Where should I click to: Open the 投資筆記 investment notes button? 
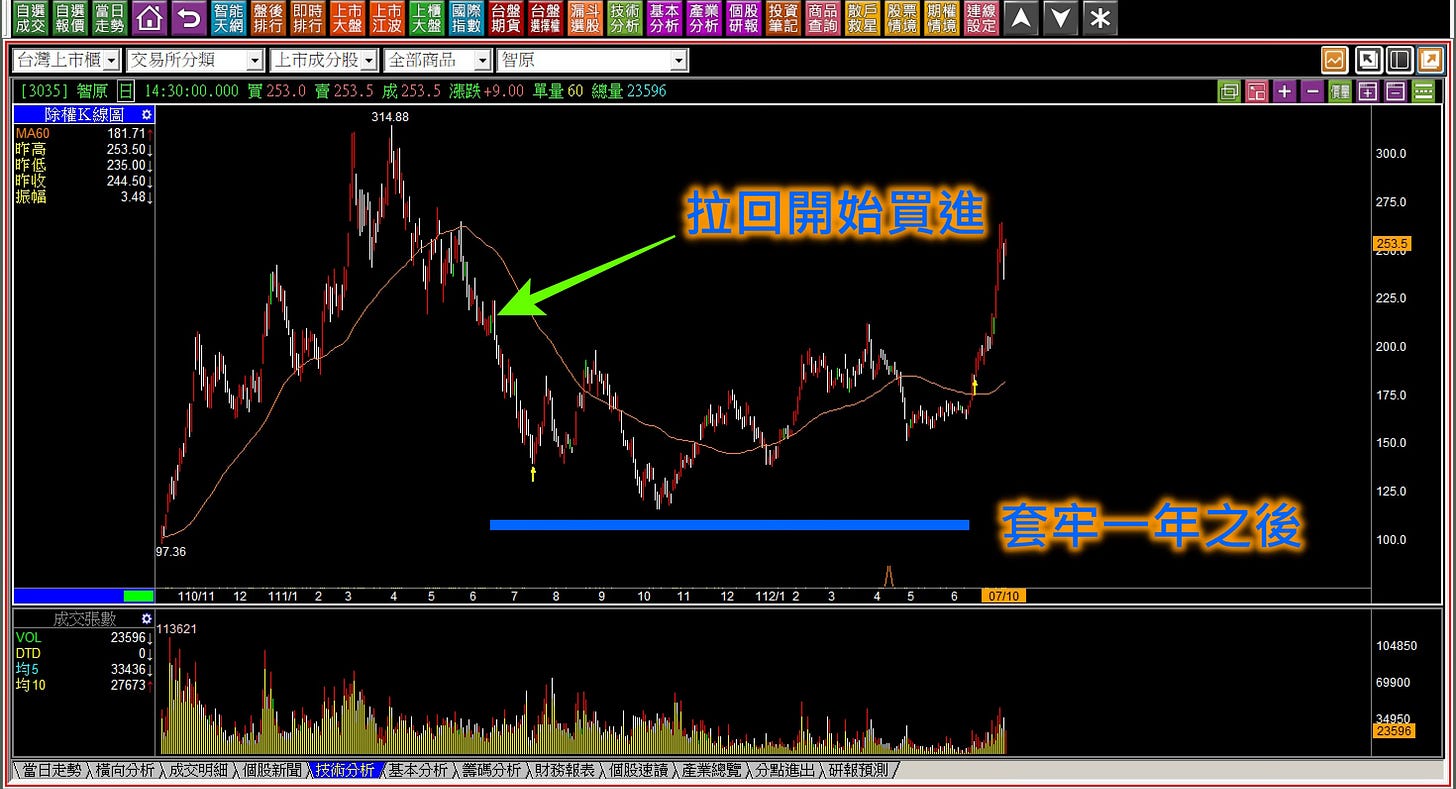point(783,18)
